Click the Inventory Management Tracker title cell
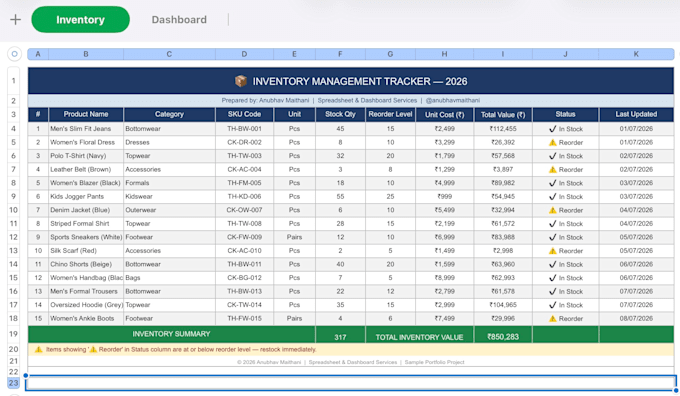 [351, 81]
